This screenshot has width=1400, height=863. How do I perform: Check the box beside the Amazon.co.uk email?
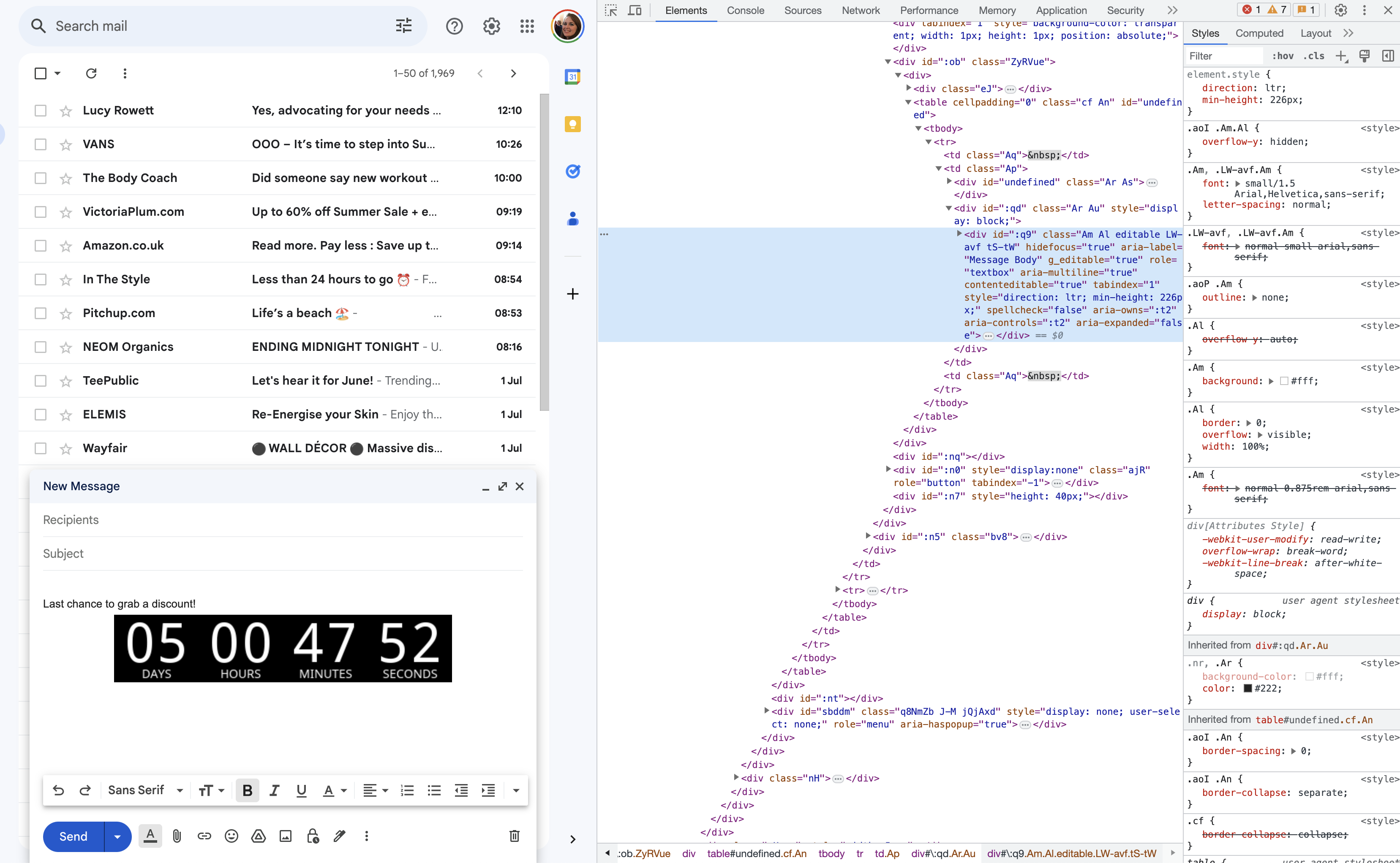coord(41,245)
